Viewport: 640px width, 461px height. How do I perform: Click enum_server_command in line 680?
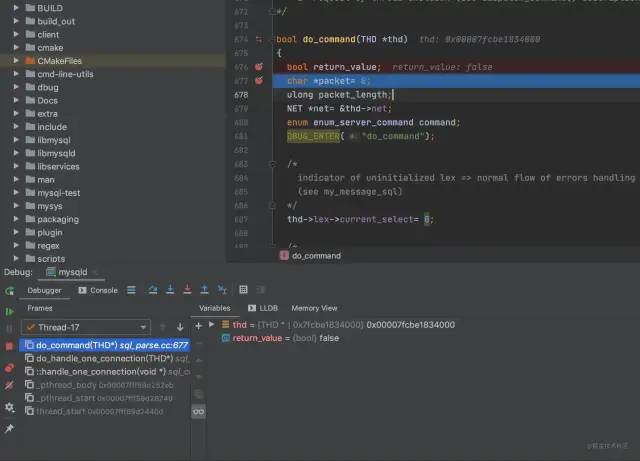(x=363, y=122)
